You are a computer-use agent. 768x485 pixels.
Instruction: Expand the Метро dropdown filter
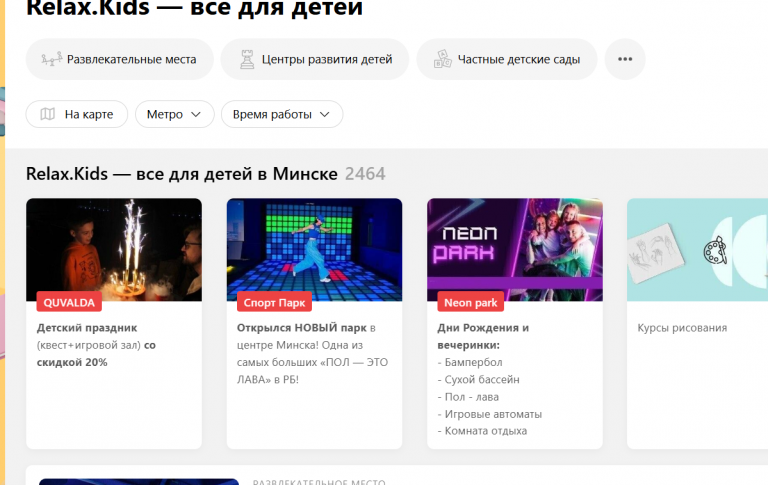click(x=175, y=114)
